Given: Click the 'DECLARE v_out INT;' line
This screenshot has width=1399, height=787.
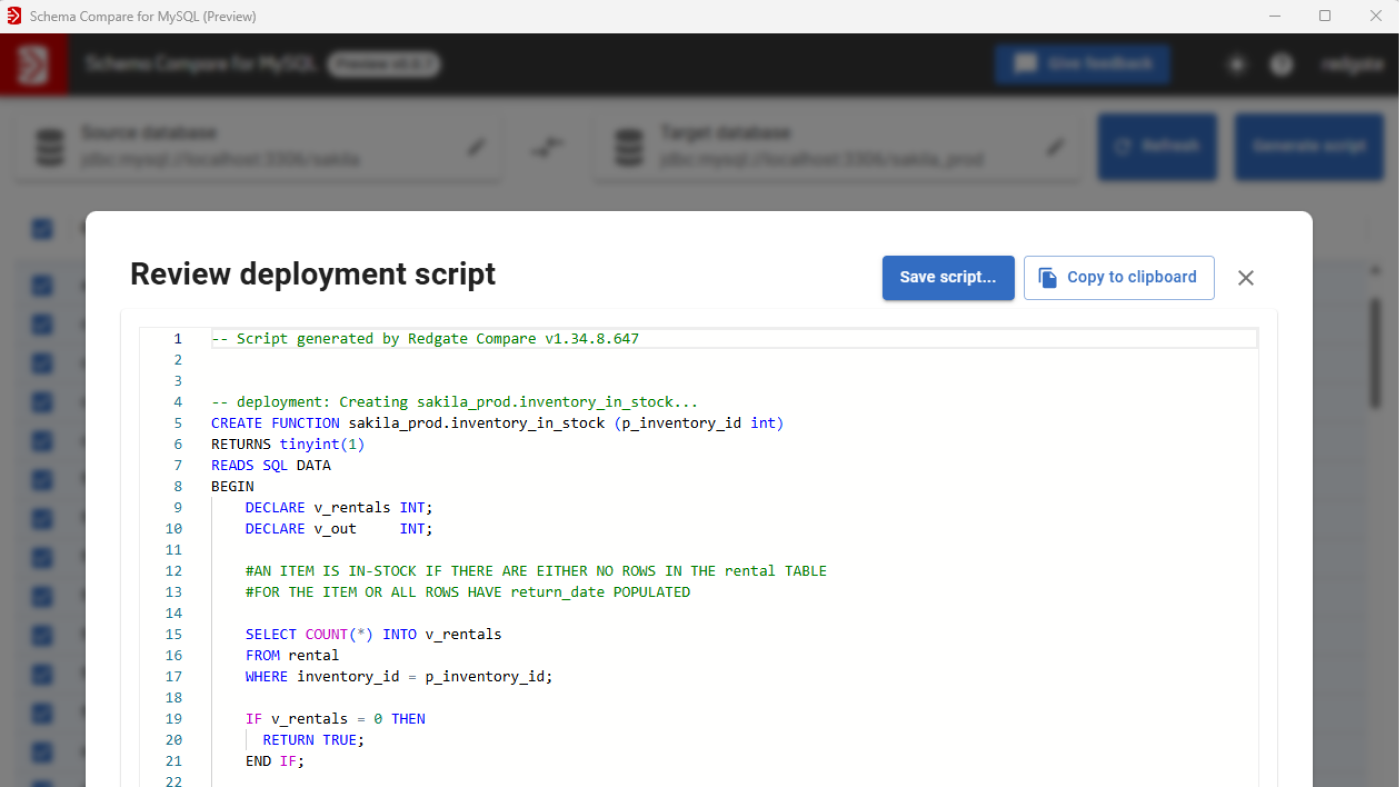Looking at the screenshot, I should [x=339, y=528].
